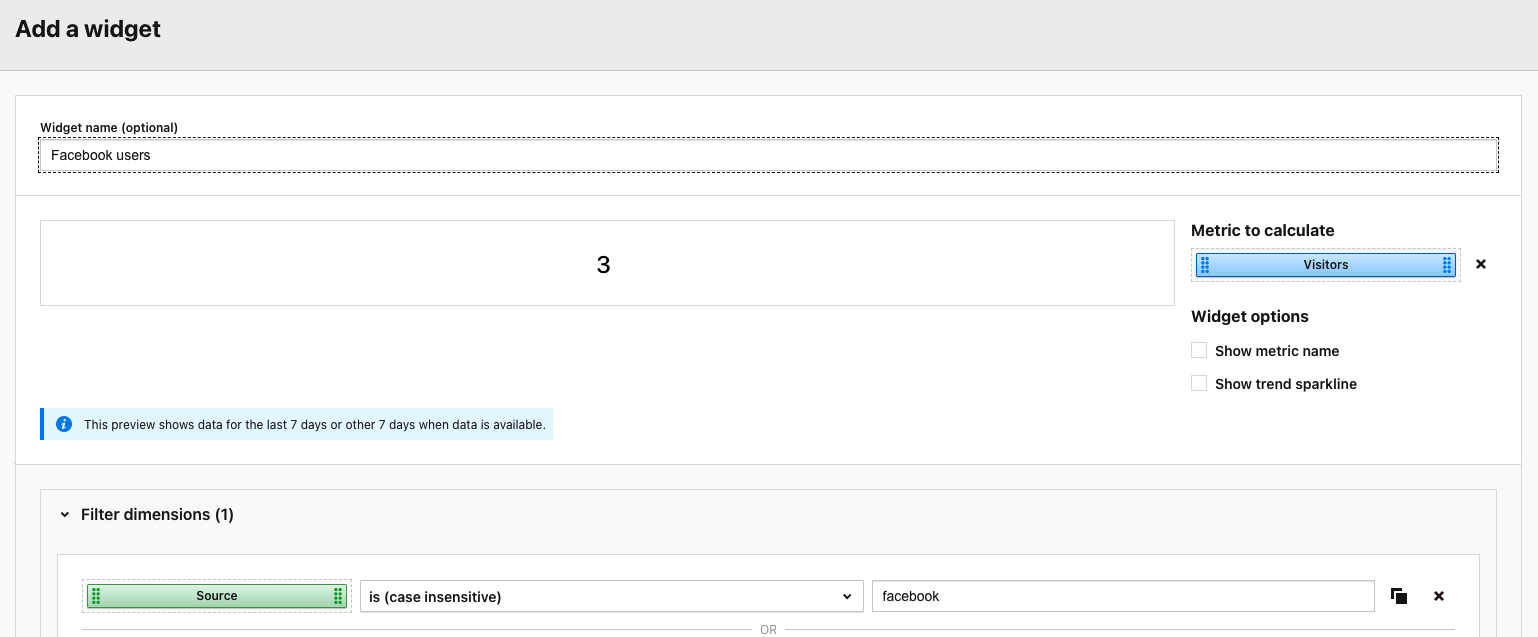The width and height of the screenshot is (1538, 637).
Task: Remove the Visitors metric with the X
Action: pyautogui.click(x=1481, y=265)
